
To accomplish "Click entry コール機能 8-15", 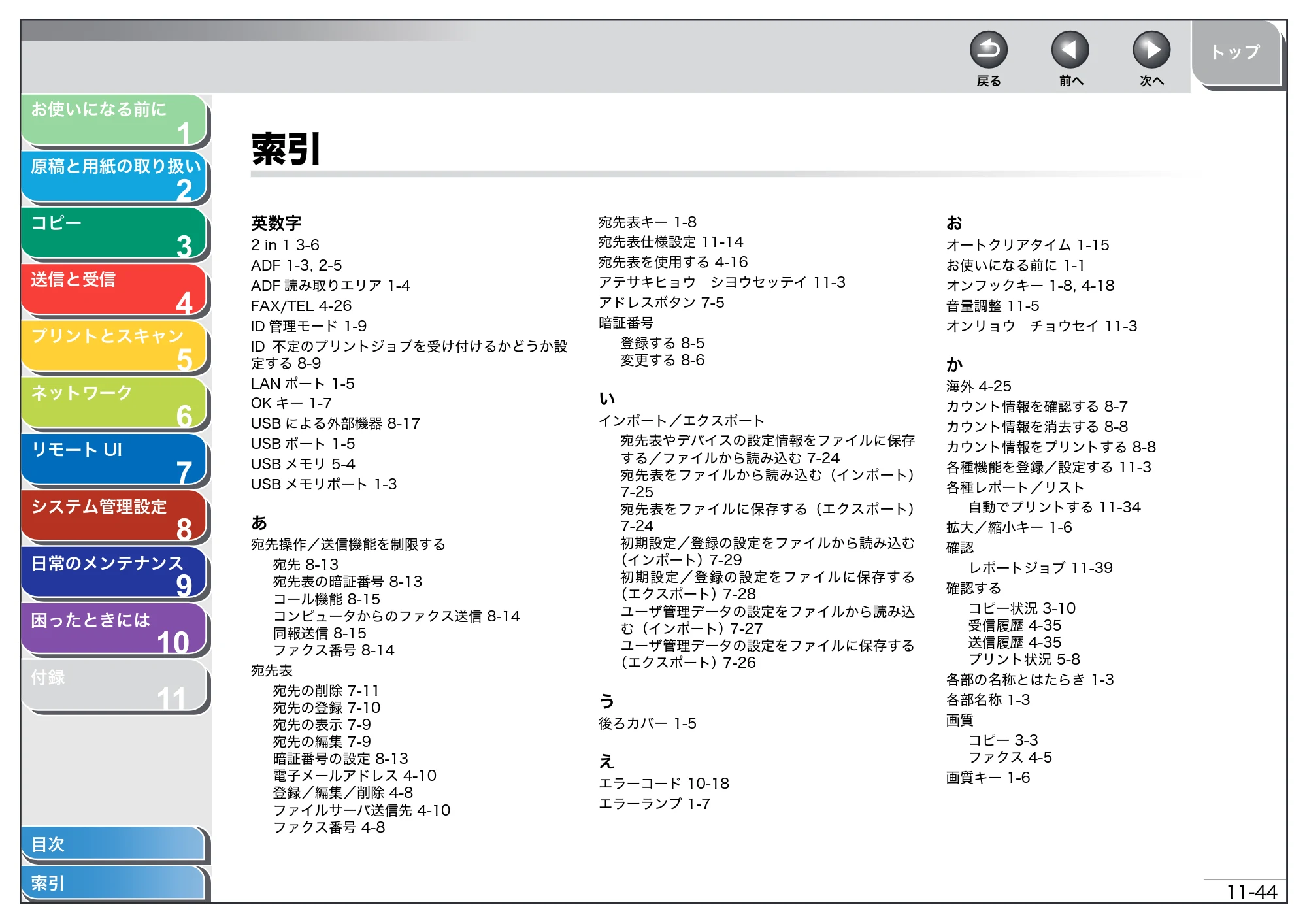I will (x=326, y=599).
